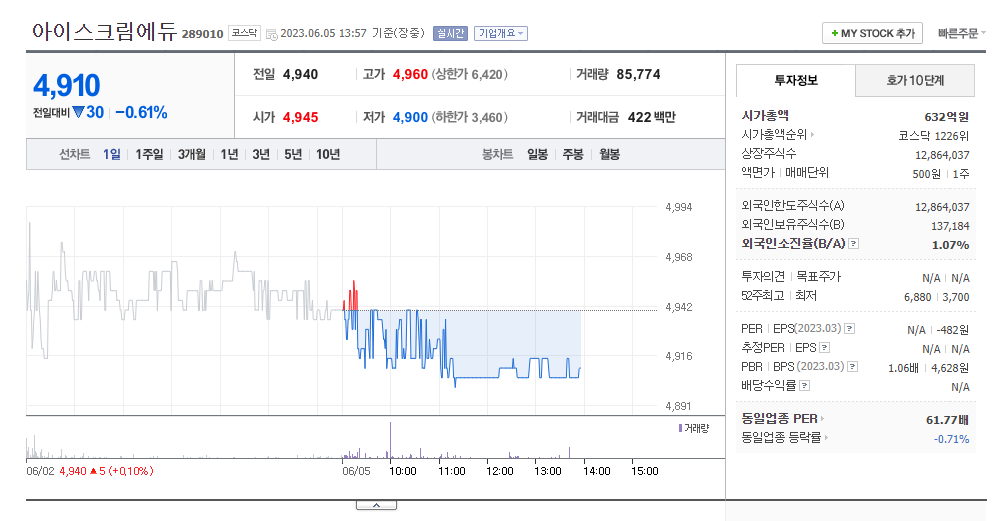
Task: Switch to the 투자정보 tab
Action: coord(795,80)
